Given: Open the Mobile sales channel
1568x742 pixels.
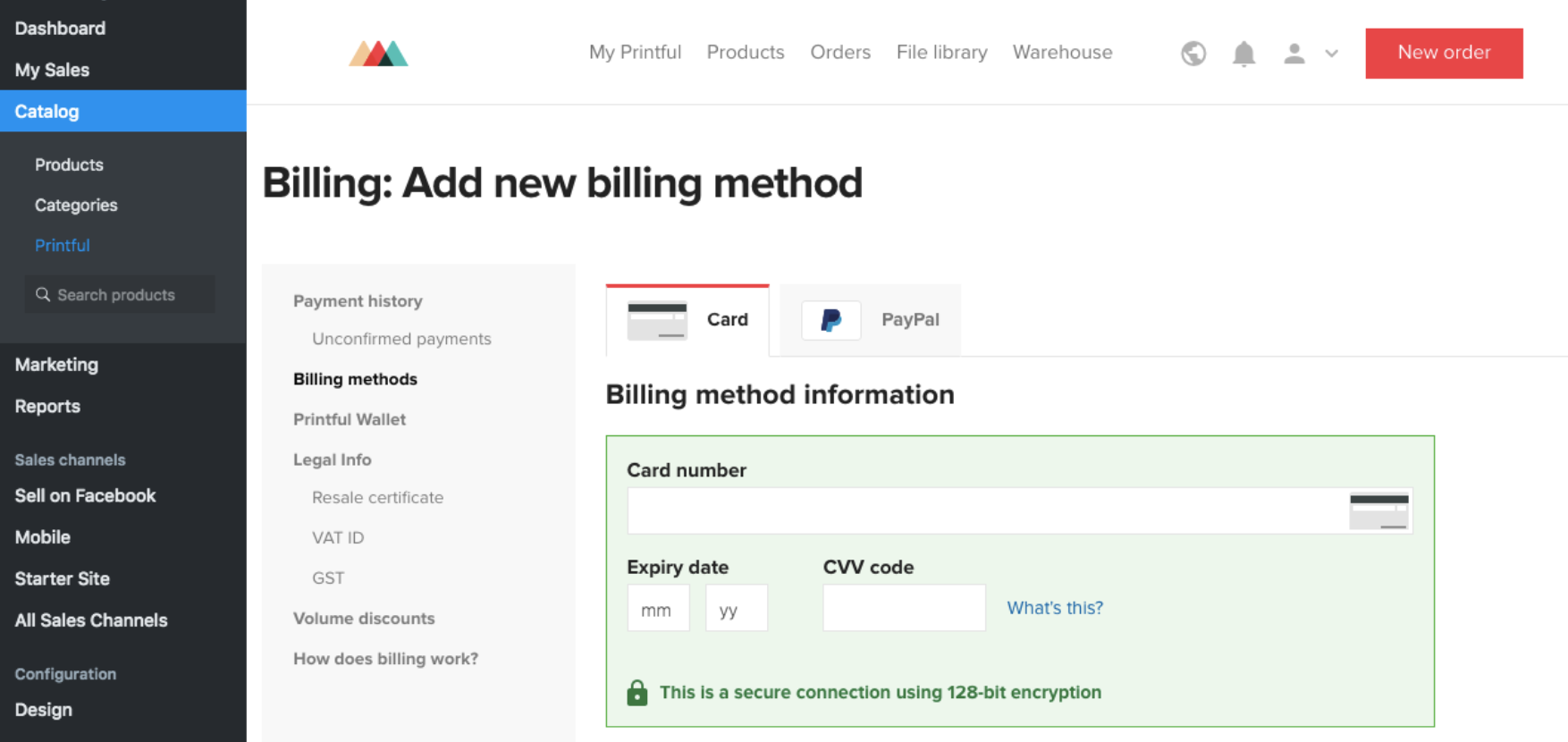Looking at the screenshot, I should click(x=42, y=537).
